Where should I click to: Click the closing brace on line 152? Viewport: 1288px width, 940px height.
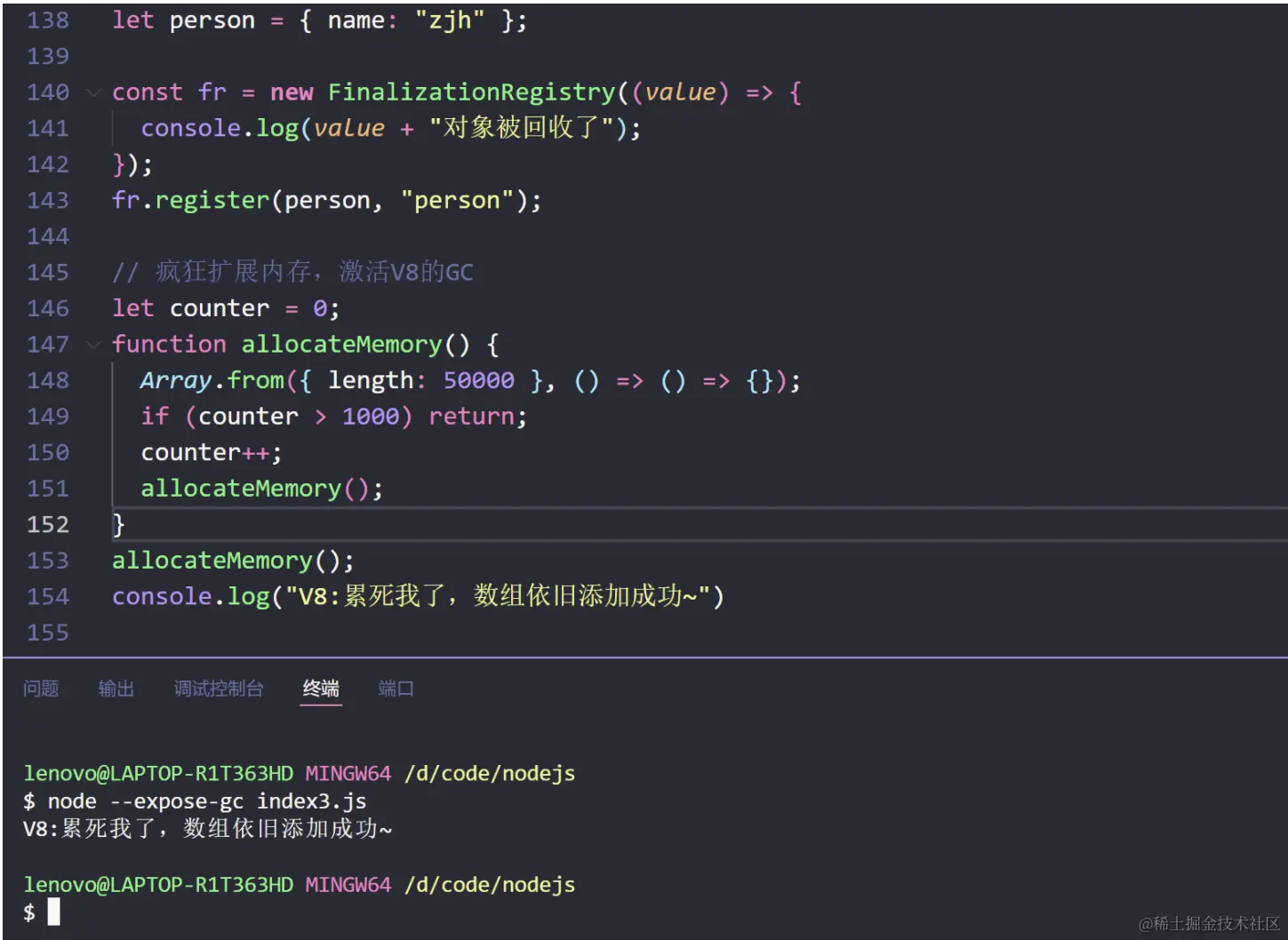(118, 525)
